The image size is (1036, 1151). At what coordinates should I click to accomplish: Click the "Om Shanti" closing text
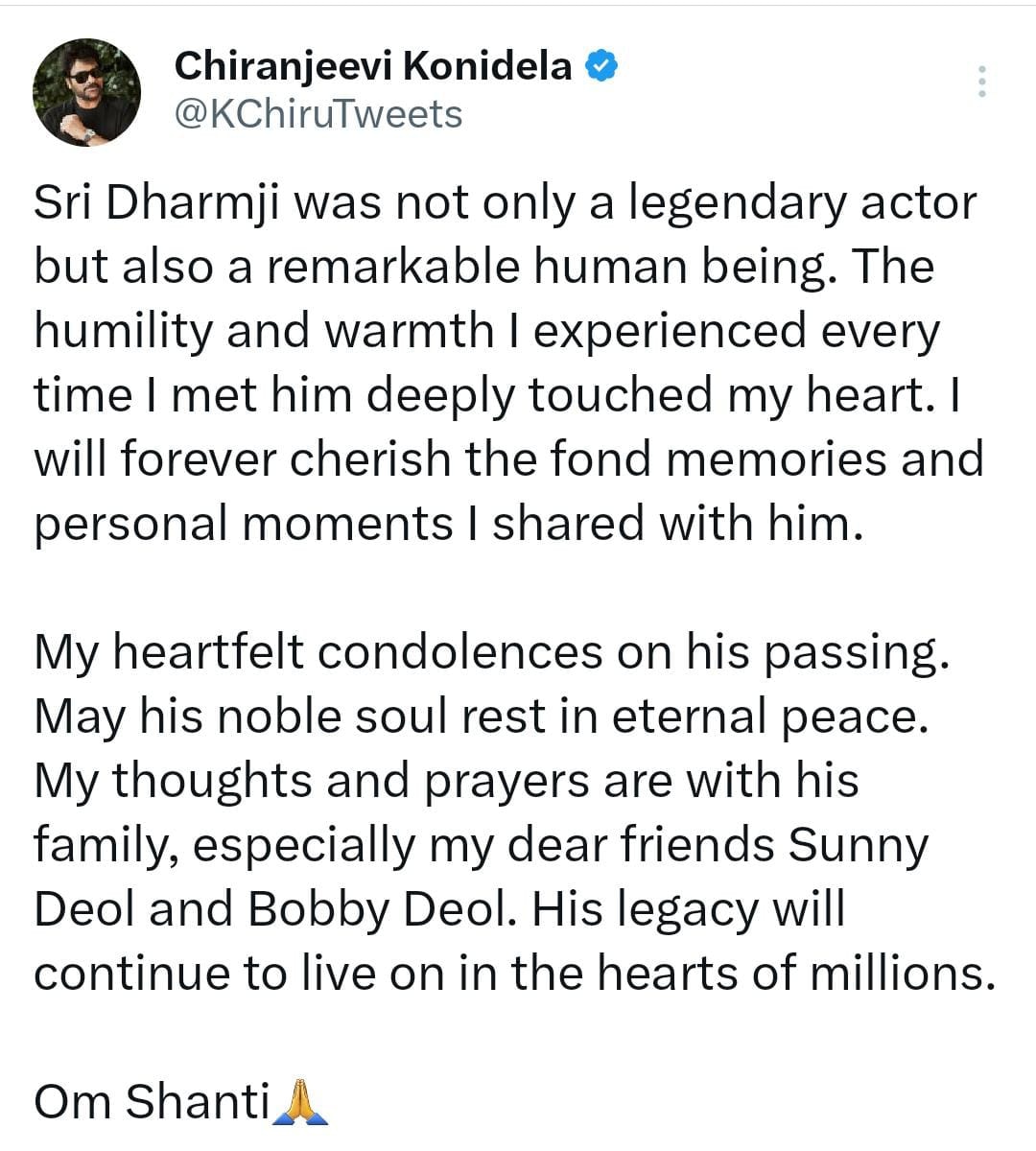pos(153,1101)
